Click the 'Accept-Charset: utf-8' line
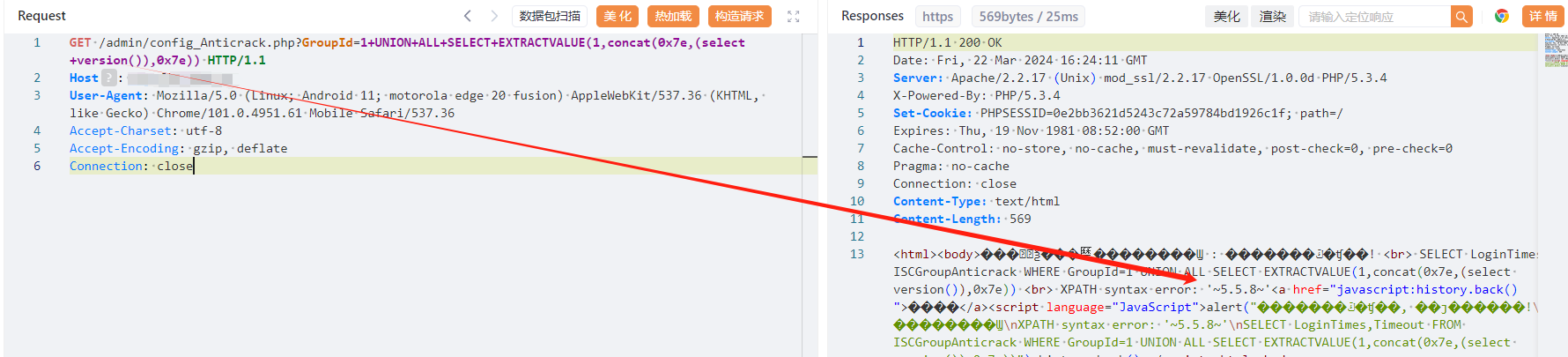 click(145, 130)
